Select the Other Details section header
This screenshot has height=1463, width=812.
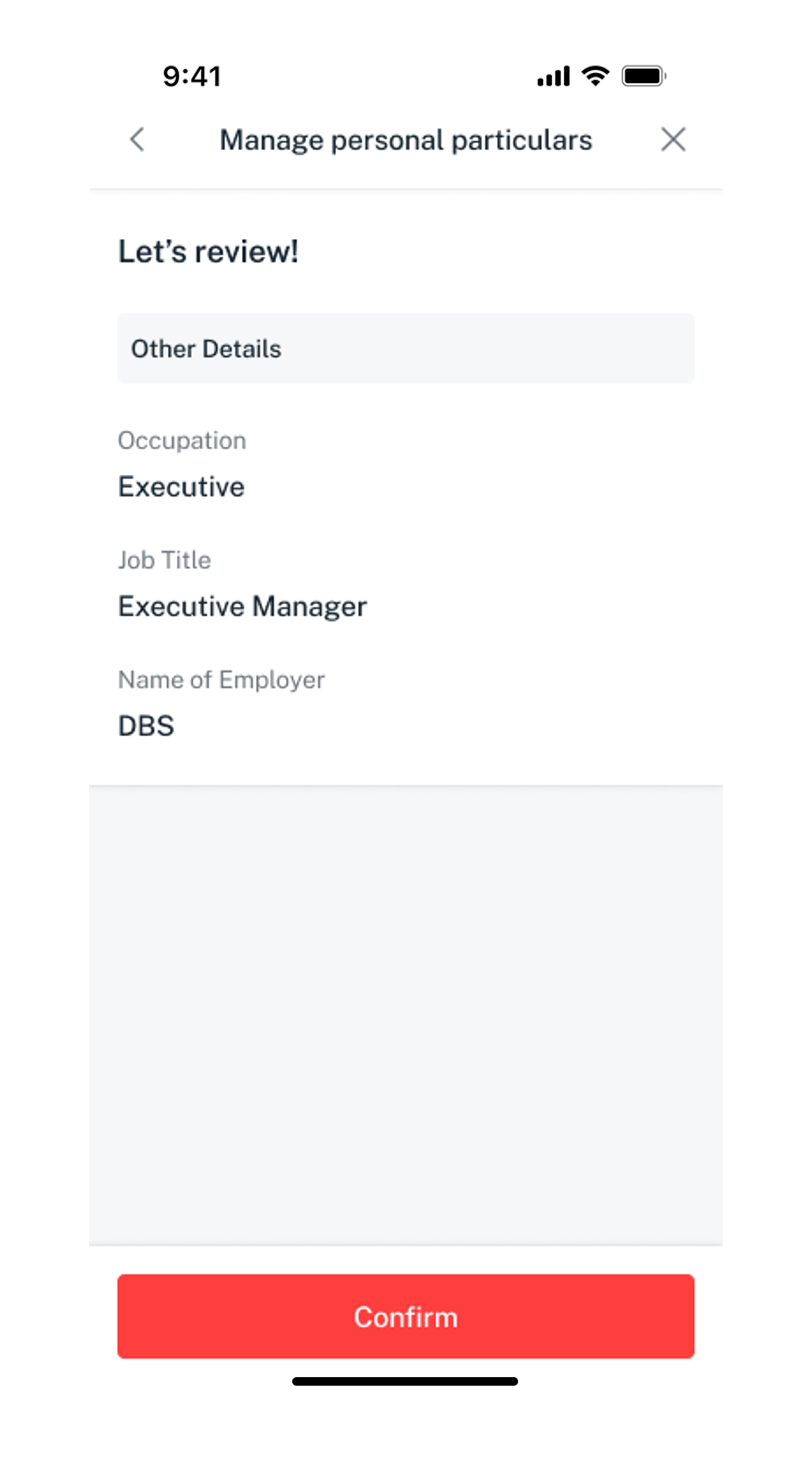405,349
